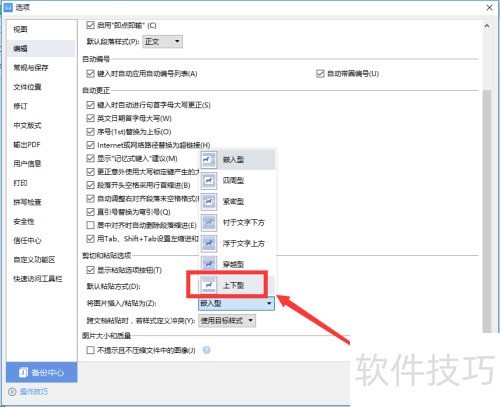Toggle Internet或网络路径替换为超链接 checkbox
This screenshot has height=407, width=500.
[90, 145]
